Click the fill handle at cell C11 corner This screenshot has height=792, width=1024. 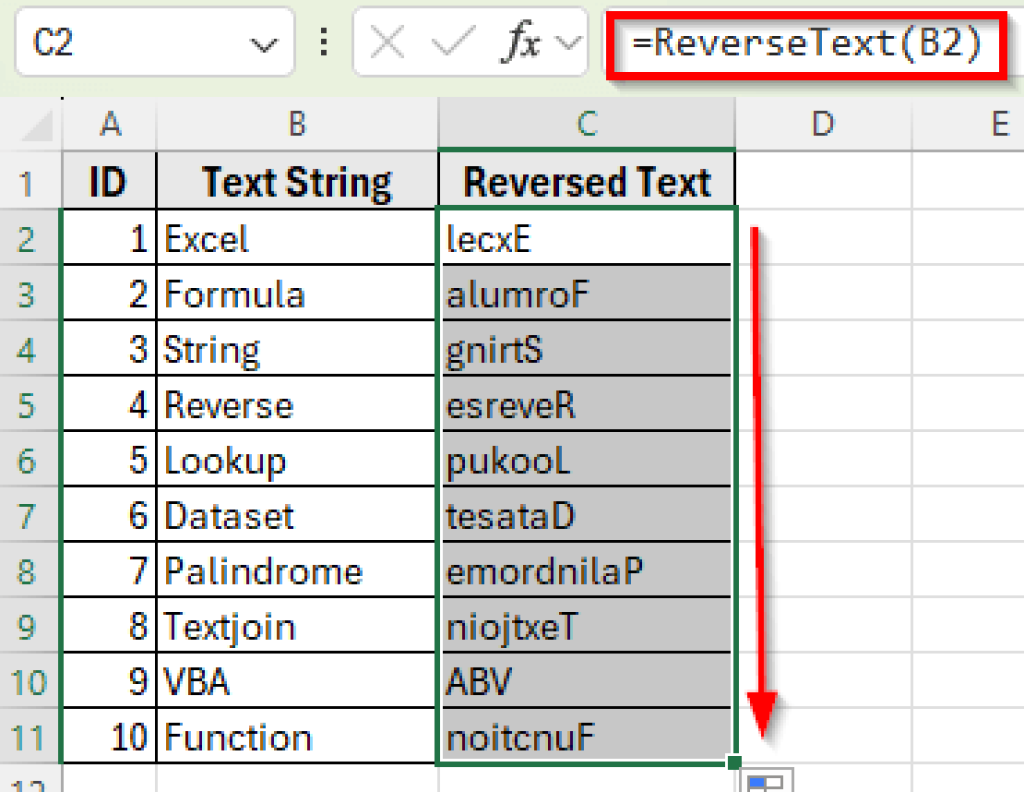click(735, 764)
